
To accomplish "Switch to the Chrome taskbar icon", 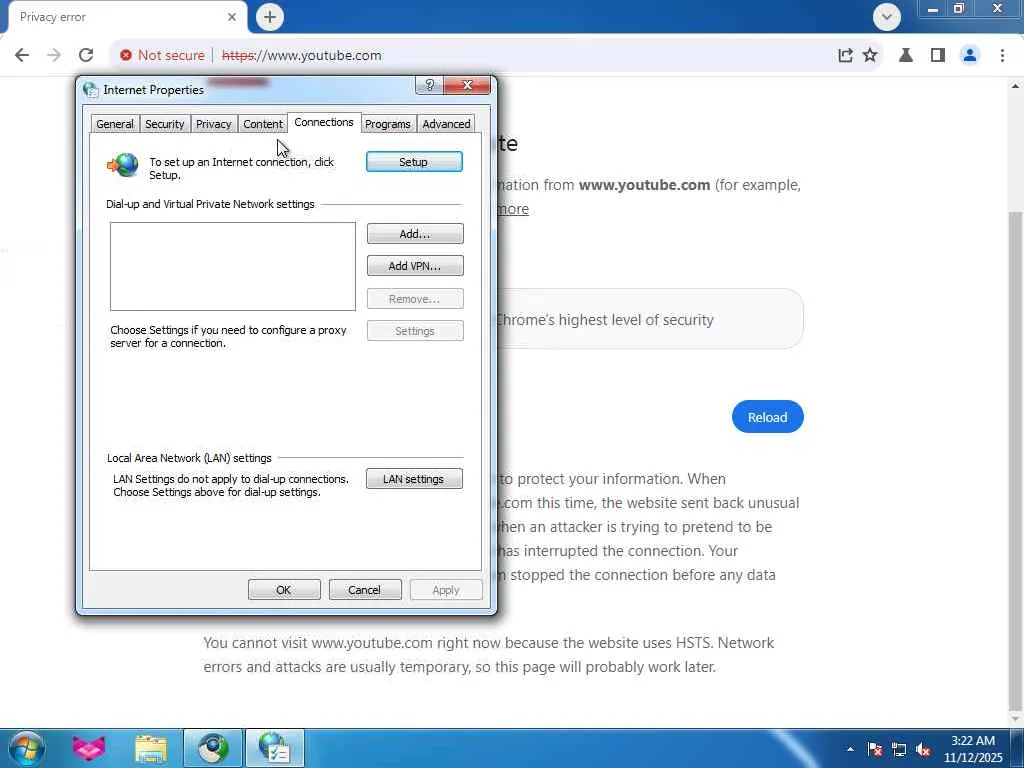I will coord(213,748).
